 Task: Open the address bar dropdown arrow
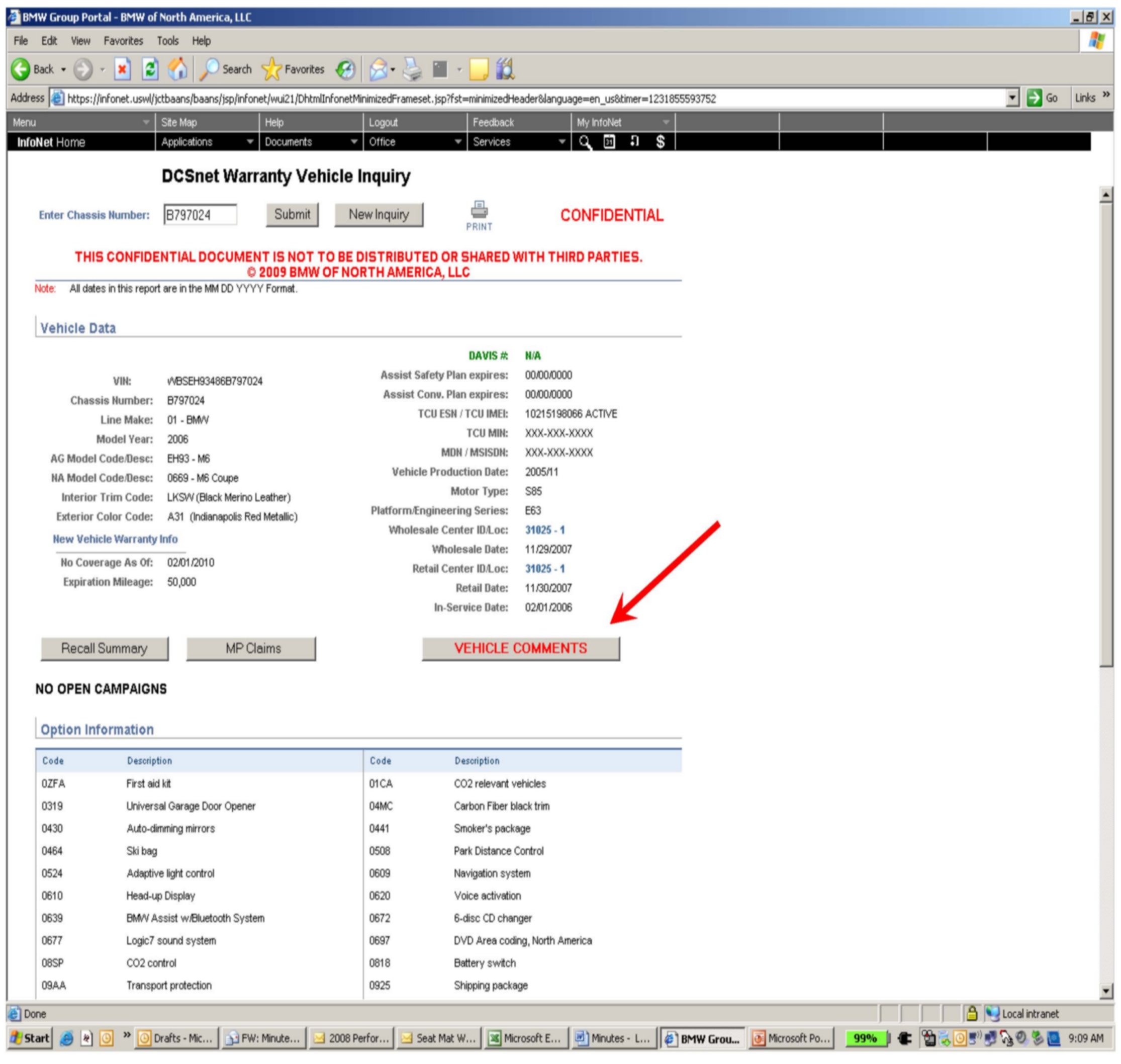pos(1013,98)
